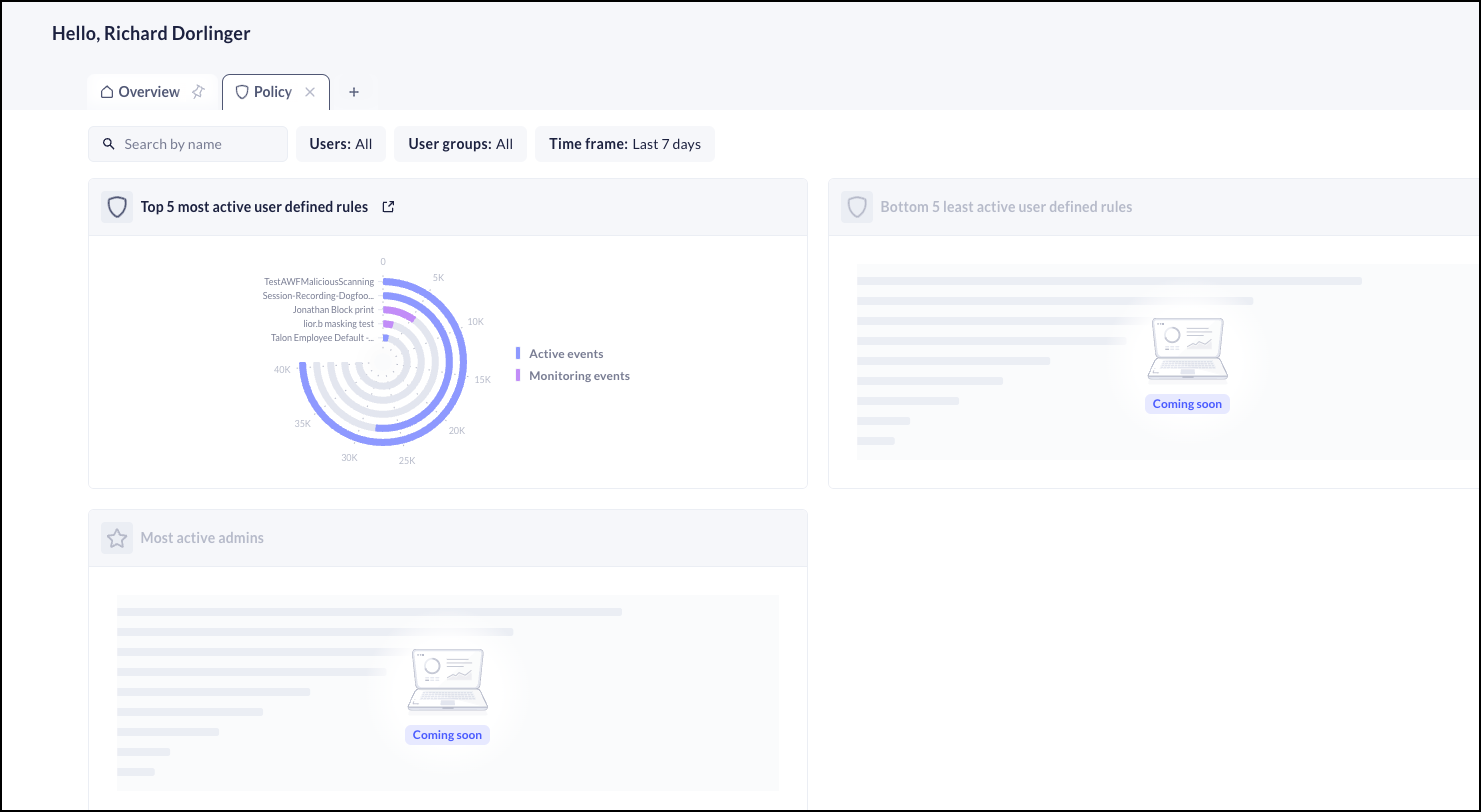
Task: Open the Users filter dropdown
Action: [x=341, y=144]
